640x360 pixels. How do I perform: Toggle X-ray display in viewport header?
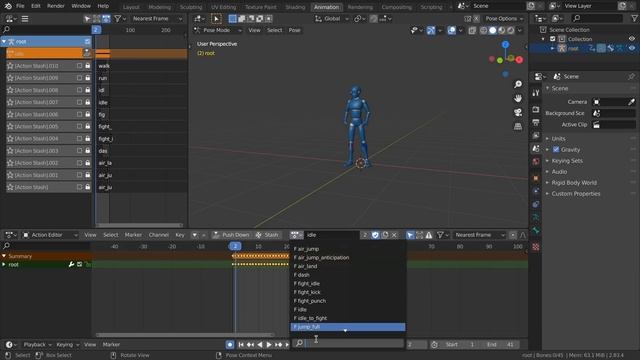(472, 30)
